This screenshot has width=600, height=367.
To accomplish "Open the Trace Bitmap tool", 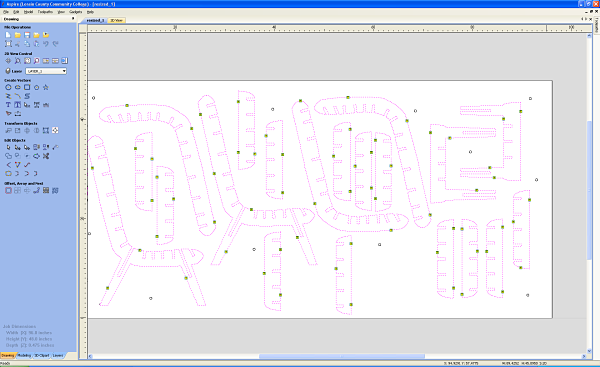I will pyautogui.click(x=8, y=114).
